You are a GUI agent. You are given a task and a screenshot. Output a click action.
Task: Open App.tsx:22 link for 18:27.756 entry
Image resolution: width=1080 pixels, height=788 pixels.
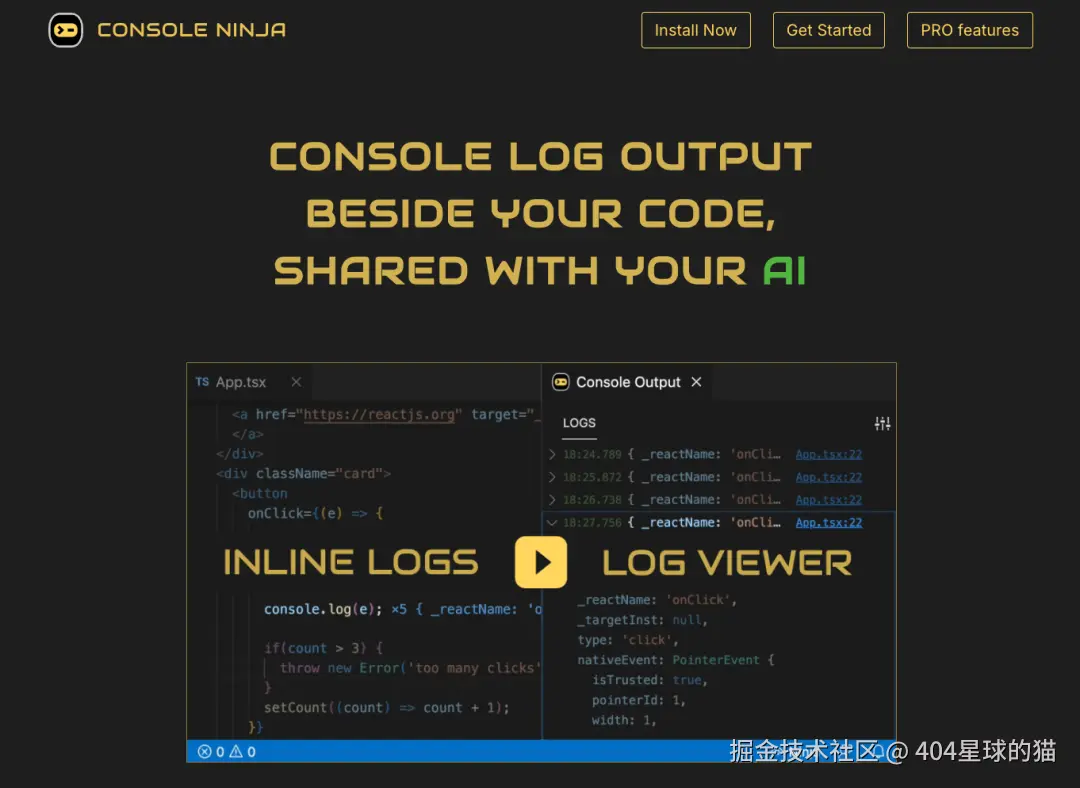(x=829, y=523)
